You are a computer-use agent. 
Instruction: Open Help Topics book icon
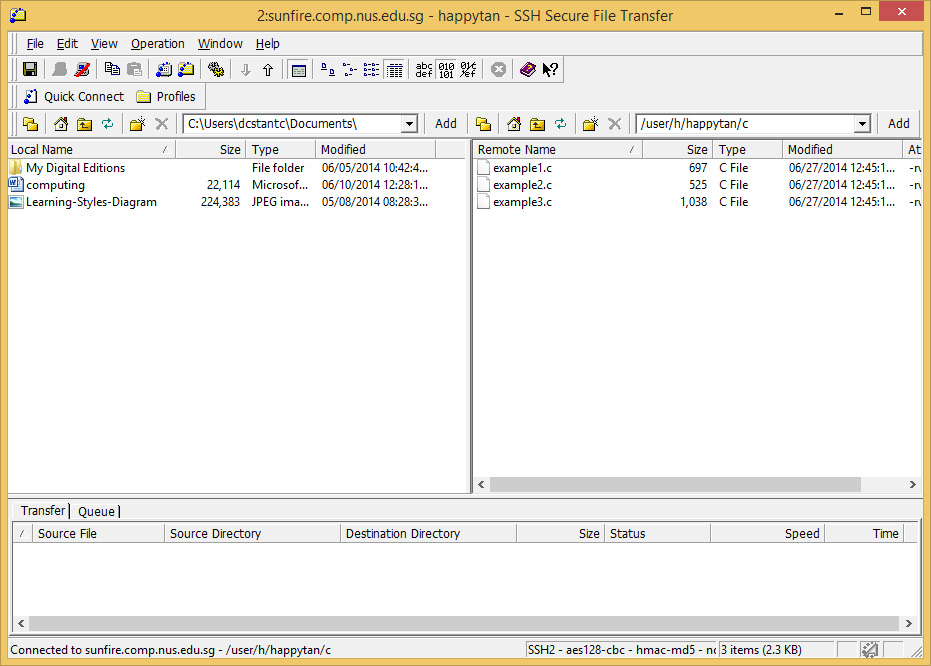click(528, 69)
